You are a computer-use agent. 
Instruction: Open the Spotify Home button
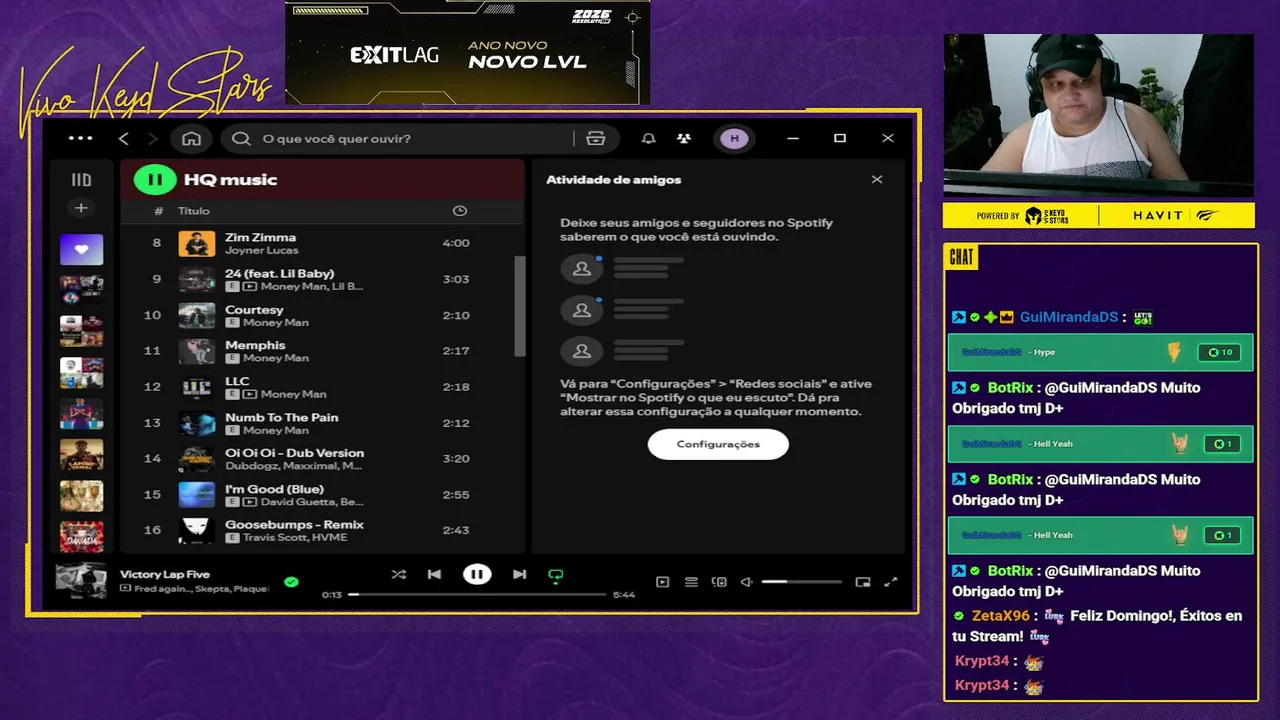pos(191,138)
